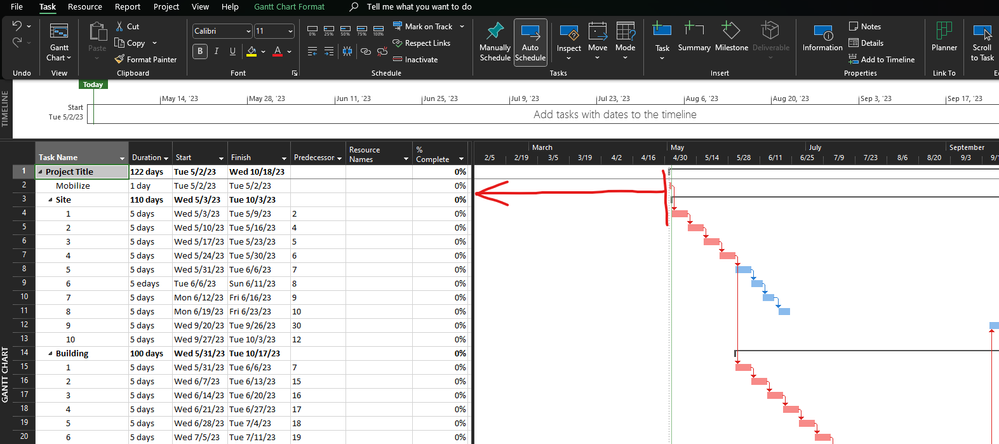Open the font size dropdown
The height and width of the screenshot is (444, 999).
coord(291,31)
